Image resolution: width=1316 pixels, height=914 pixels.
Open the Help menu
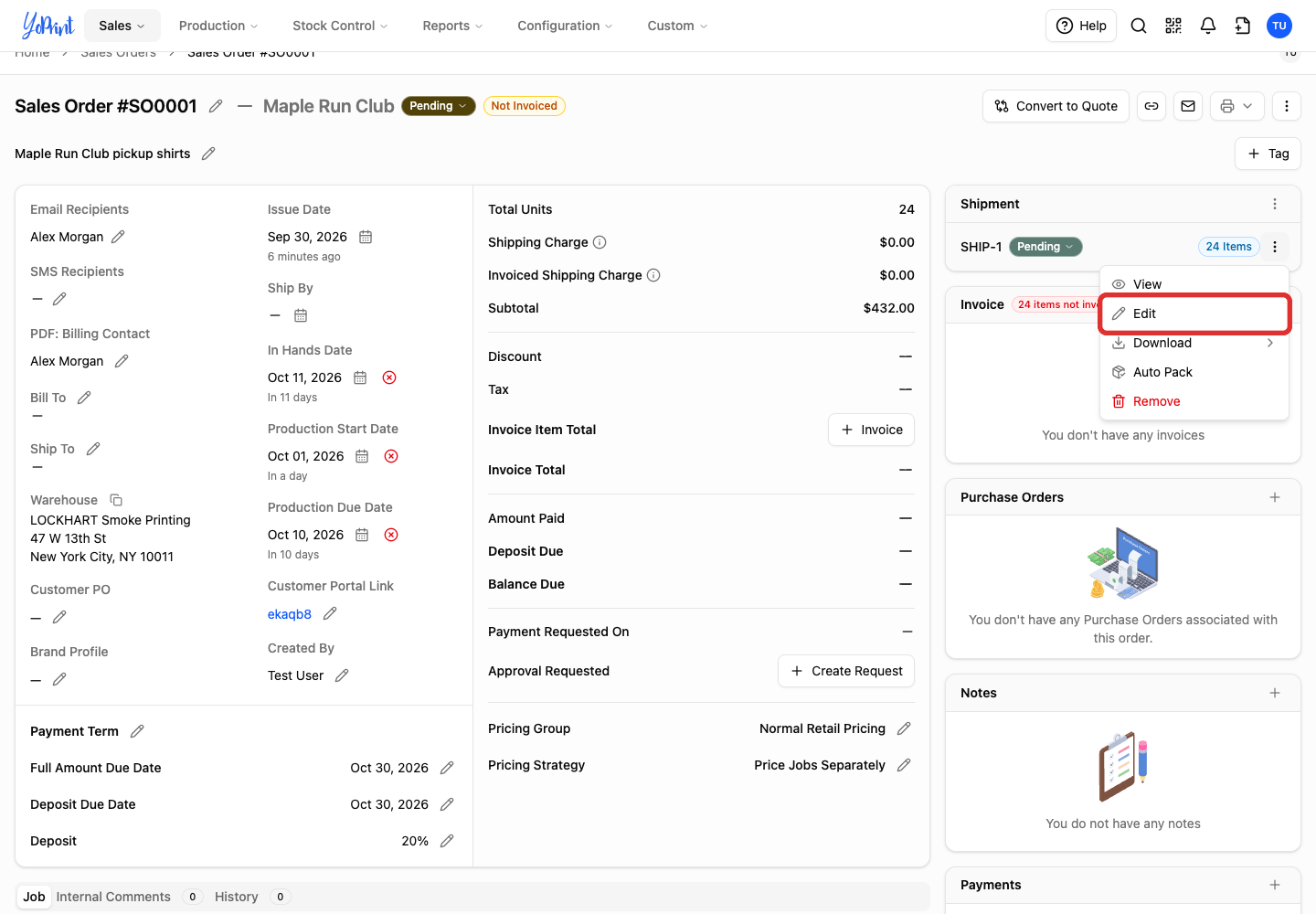pos(1082,26)
